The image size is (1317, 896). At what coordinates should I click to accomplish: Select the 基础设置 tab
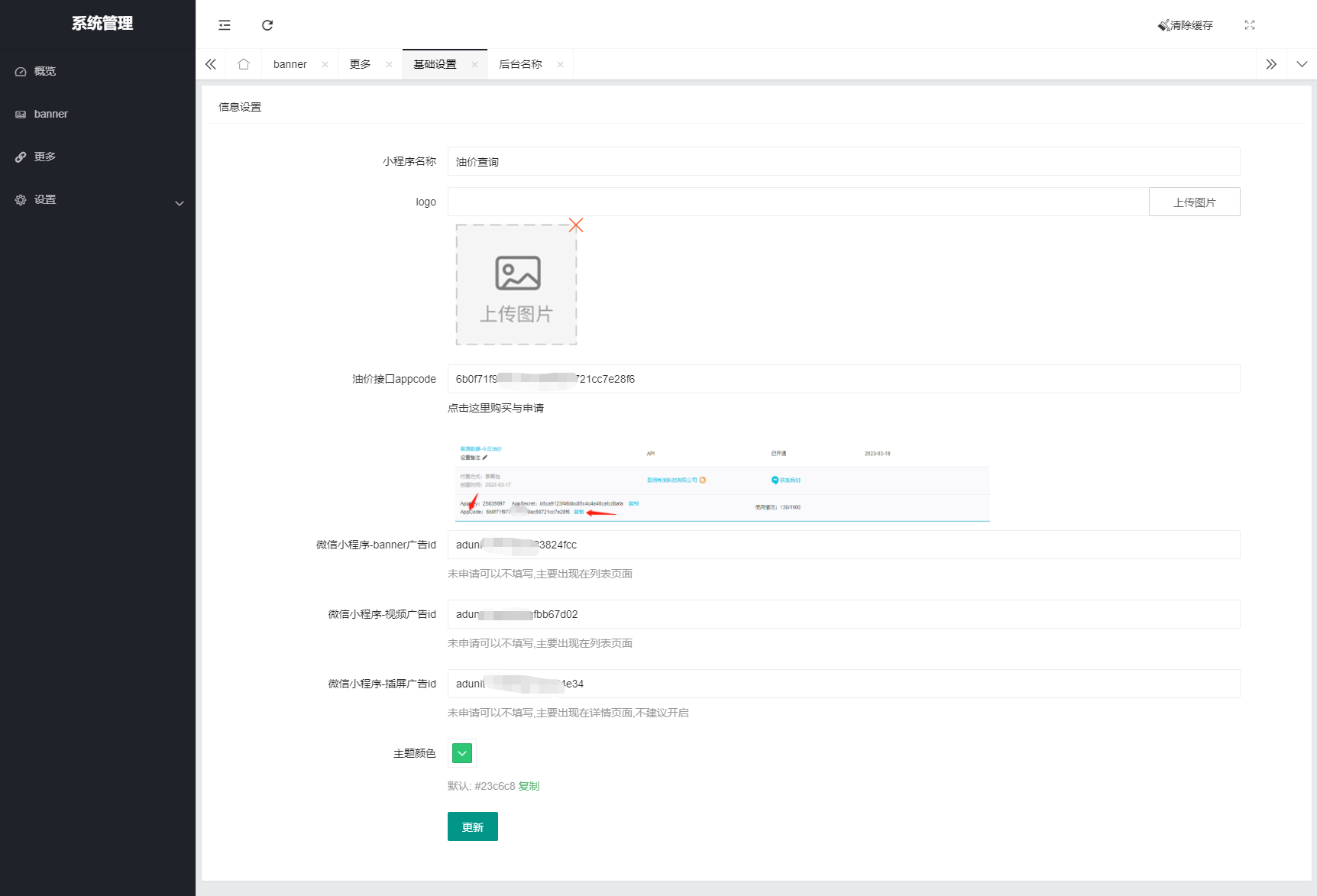435,64
